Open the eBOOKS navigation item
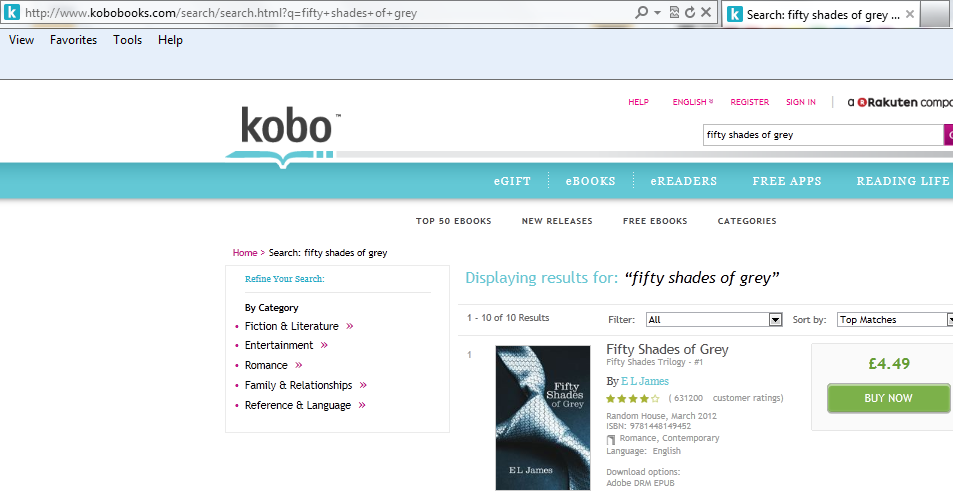This screenshot has width=953, height=493. (590, 181)
